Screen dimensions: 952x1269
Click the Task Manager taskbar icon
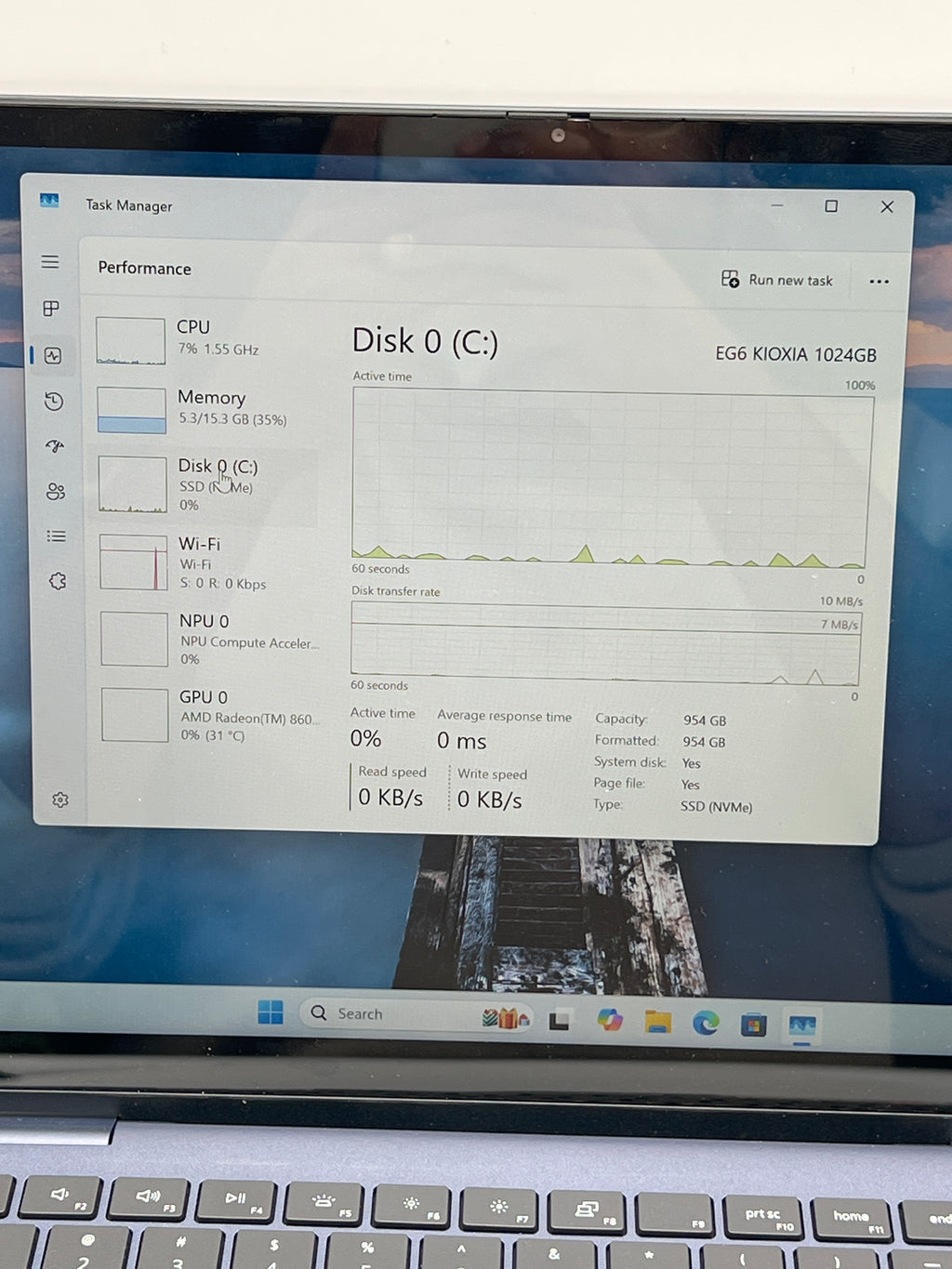(802, 1026)
